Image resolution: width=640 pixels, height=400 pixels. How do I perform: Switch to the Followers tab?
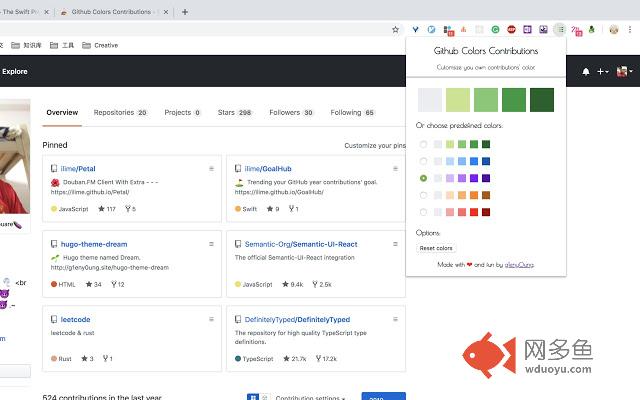point(291,112)
